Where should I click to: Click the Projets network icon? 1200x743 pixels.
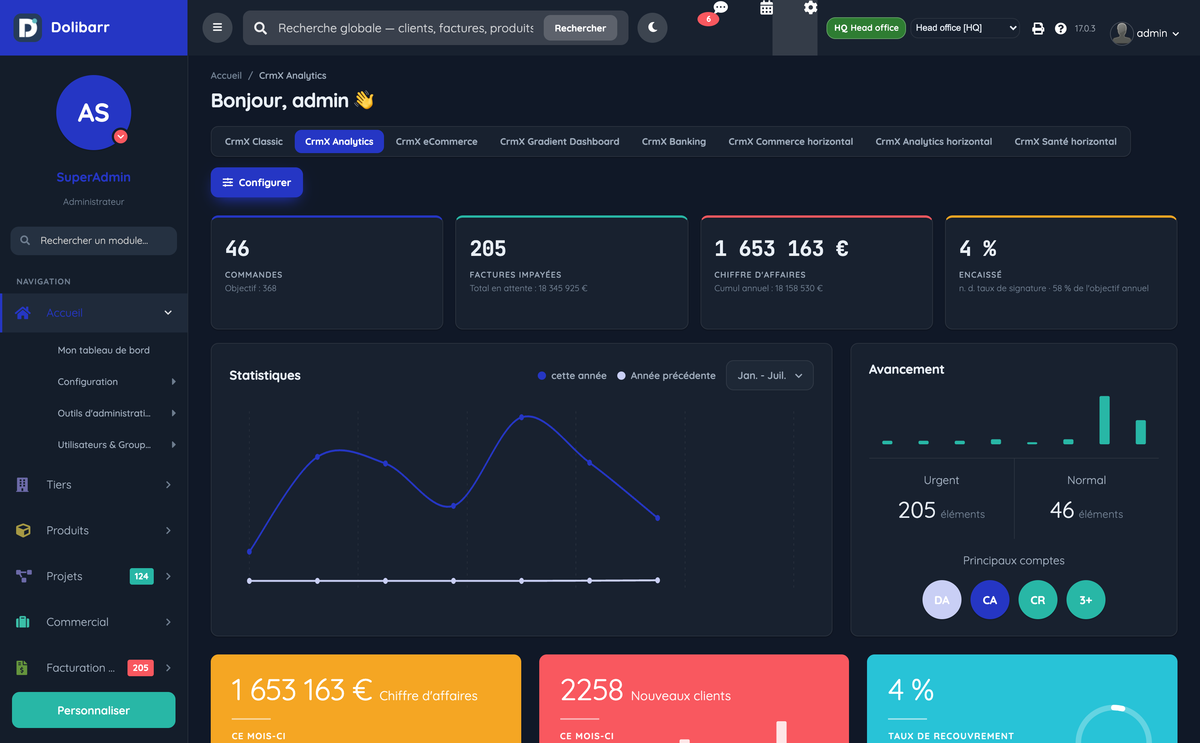(24, 576)
